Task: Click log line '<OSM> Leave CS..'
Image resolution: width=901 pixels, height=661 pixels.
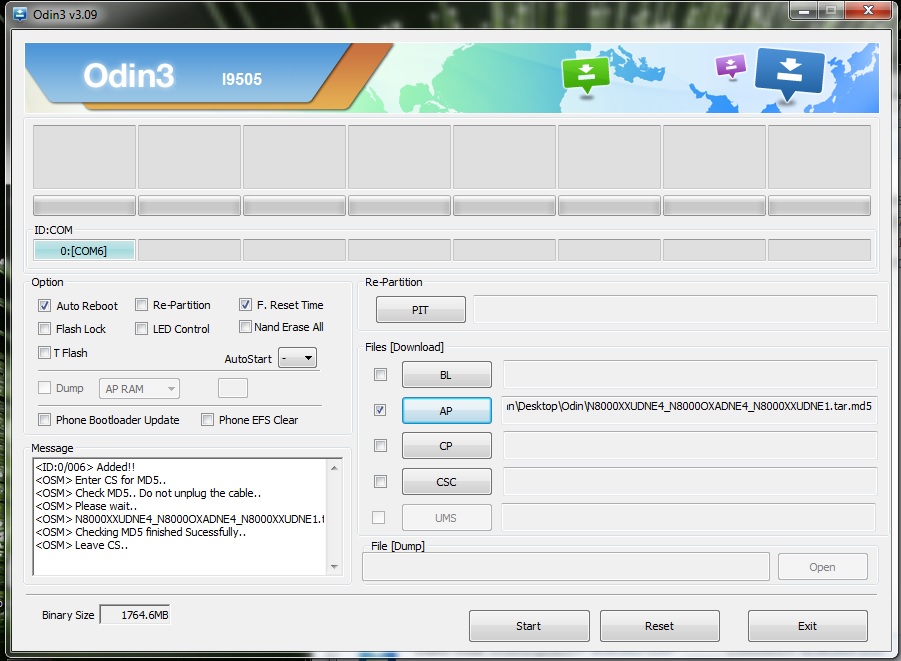Action: (82, 545)
